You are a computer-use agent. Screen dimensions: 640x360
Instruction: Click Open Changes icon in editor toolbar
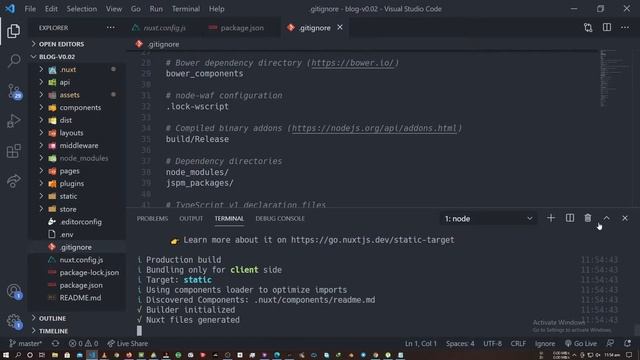588,27
